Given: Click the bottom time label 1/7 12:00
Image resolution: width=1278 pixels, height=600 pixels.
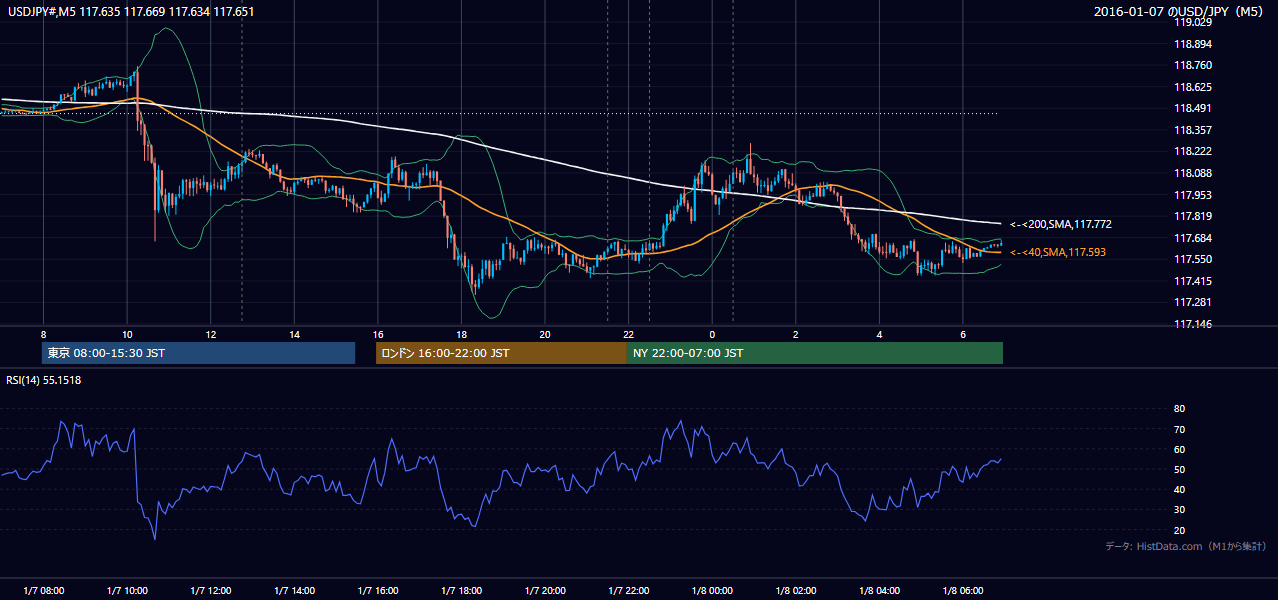Looking at the screenshot, I should pyautogui.click(x=210, y=590).
